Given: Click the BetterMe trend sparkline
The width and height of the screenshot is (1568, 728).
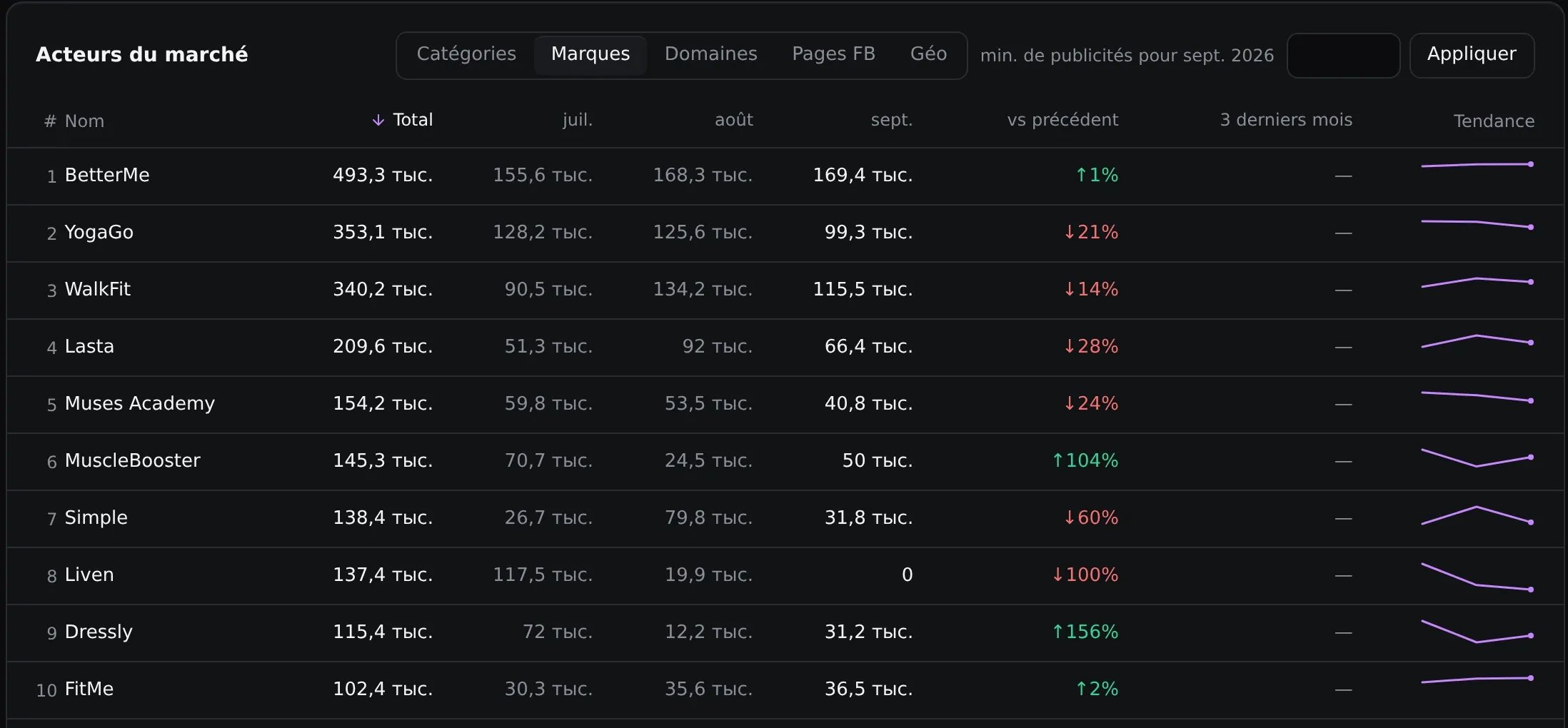Looking at the screenshot, I should tap(1477, 165).
